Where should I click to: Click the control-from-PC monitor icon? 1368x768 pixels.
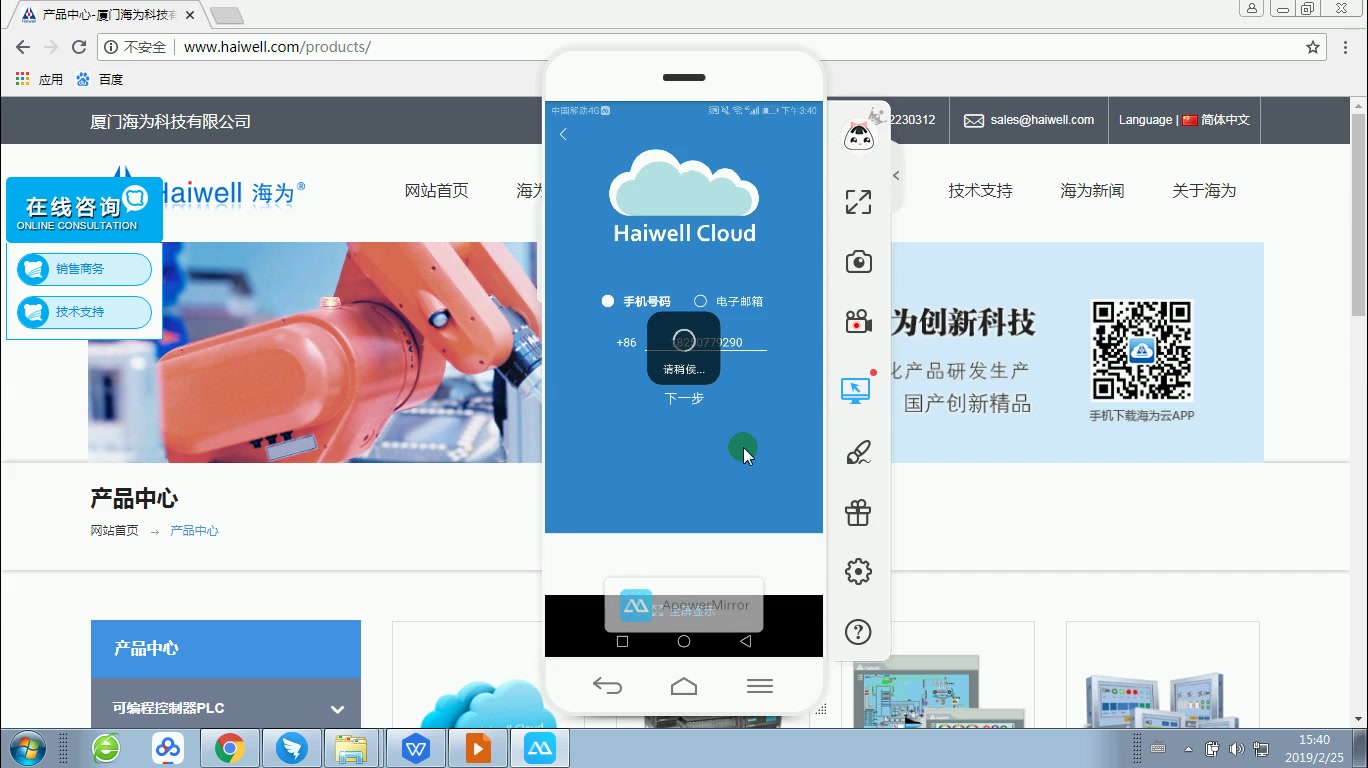(856, 390)
